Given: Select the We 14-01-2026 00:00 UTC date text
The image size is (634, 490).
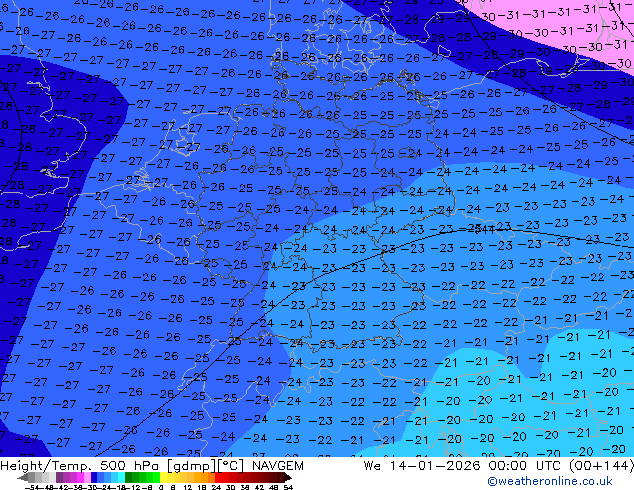Looking at the screenshot, I should coord(498,466).
